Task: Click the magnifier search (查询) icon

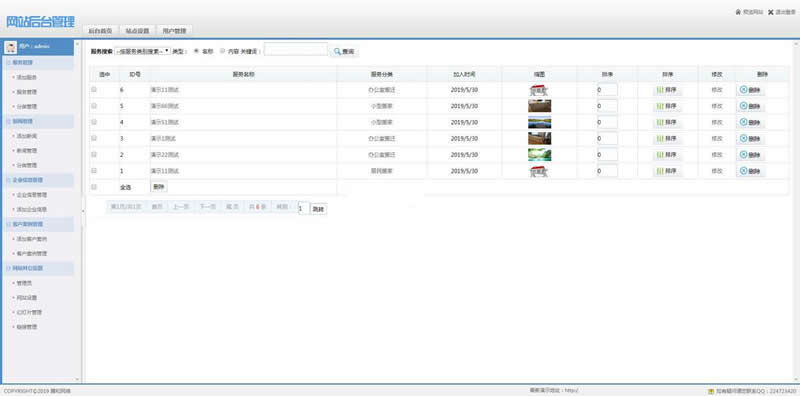Action: [x=337, y=52]
